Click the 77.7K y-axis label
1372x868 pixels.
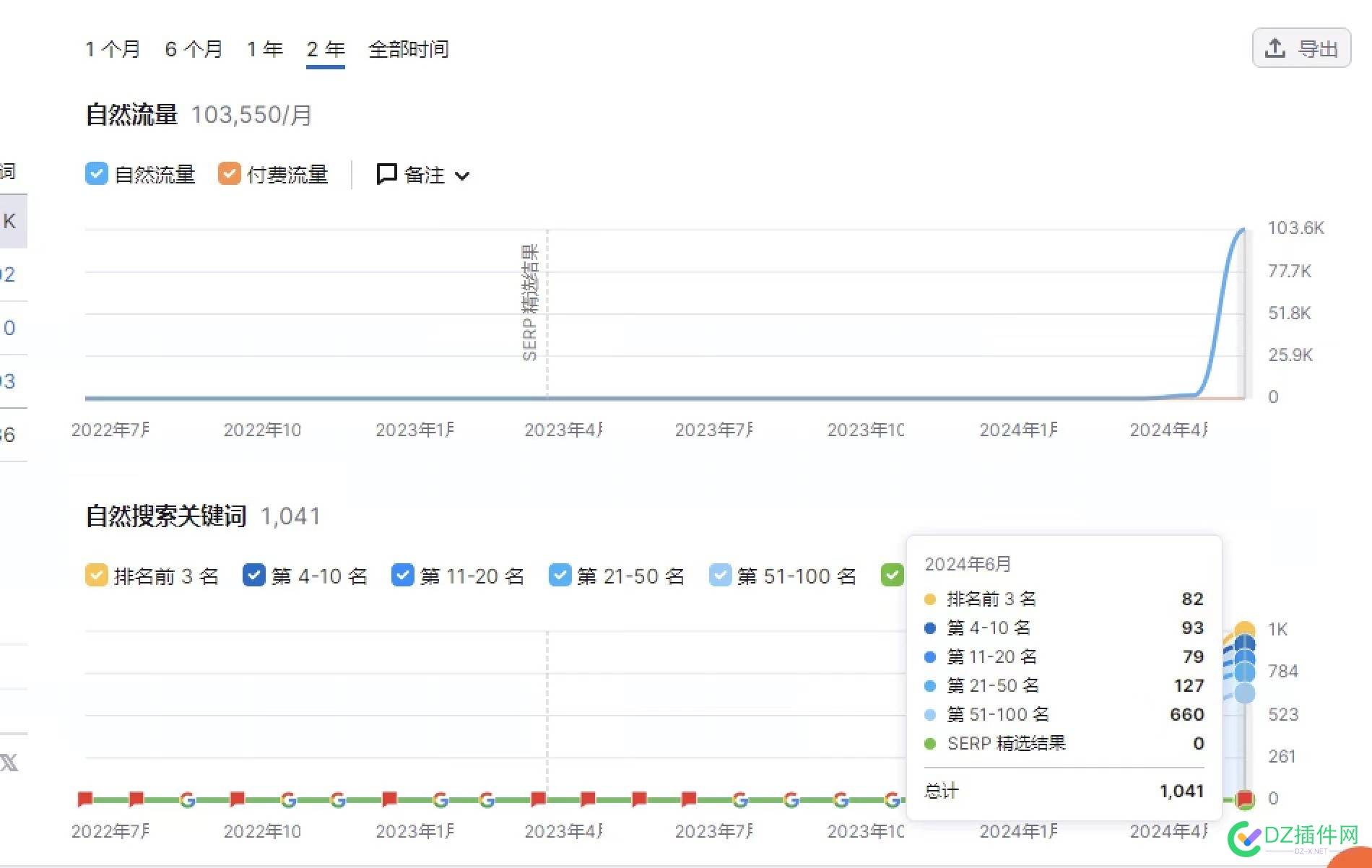(x=1290, y=271)
